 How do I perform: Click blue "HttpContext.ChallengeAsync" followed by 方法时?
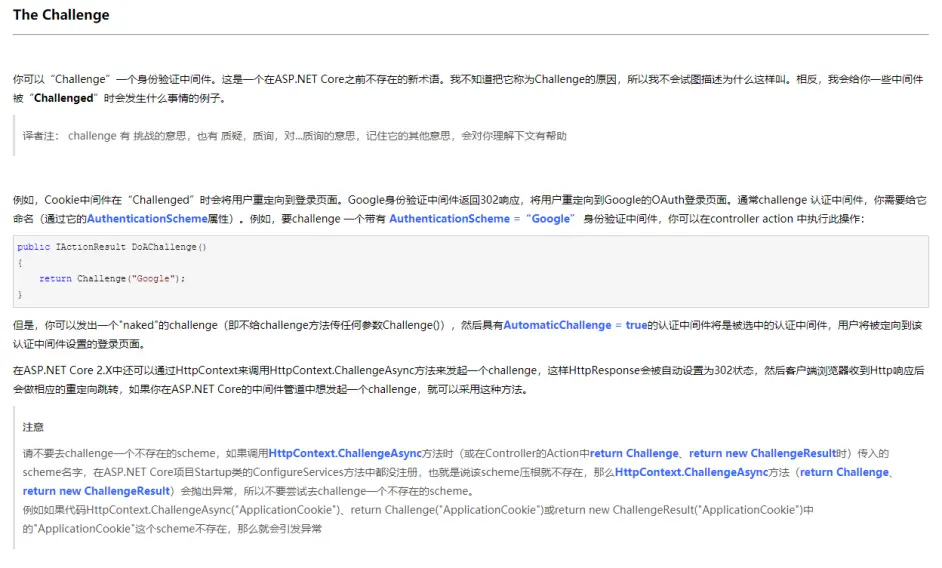coord(345,453)
